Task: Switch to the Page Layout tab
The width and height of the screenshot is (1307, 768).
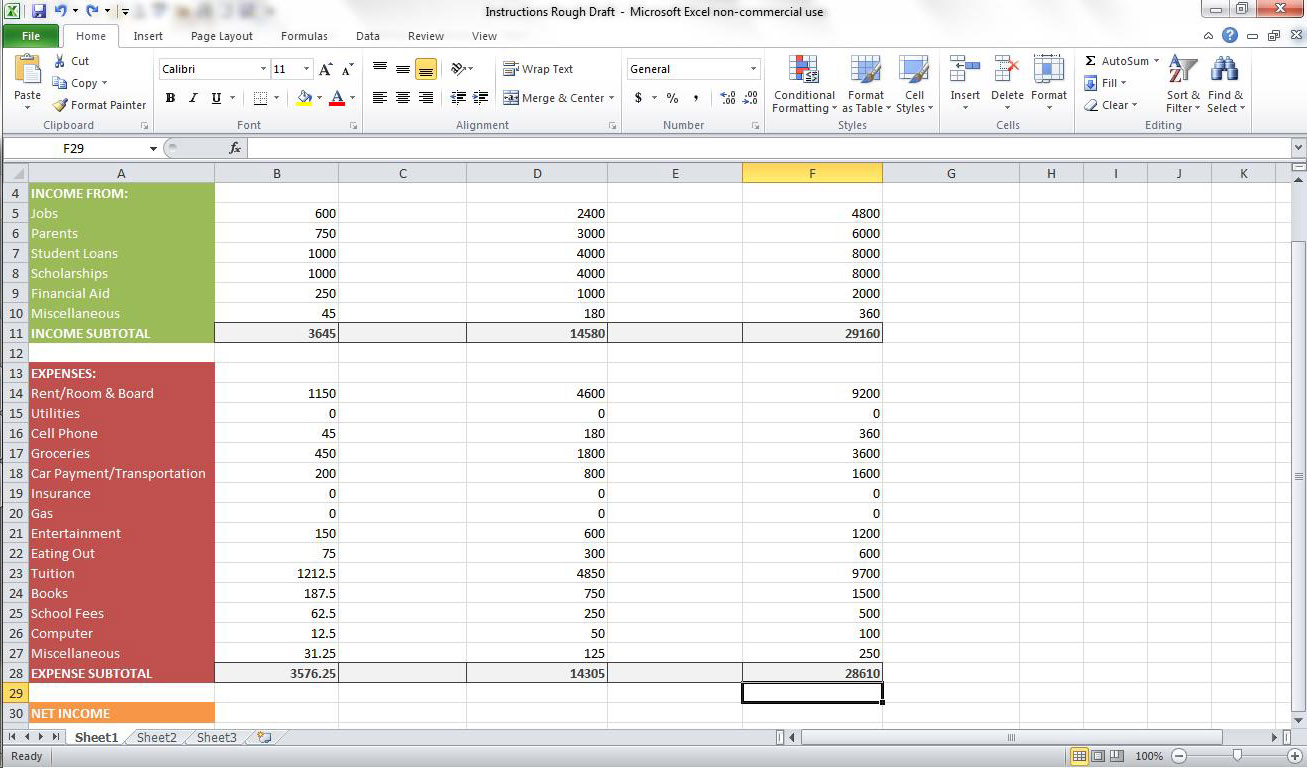Action: tap(222, 36)
